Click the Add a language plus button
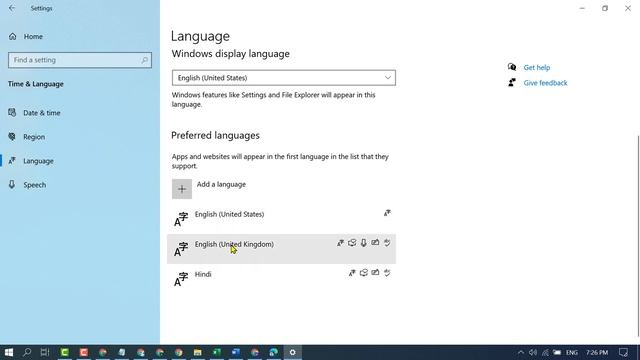Image resolution: width=640 pixels, height=360 pixels. pos(182,189)
